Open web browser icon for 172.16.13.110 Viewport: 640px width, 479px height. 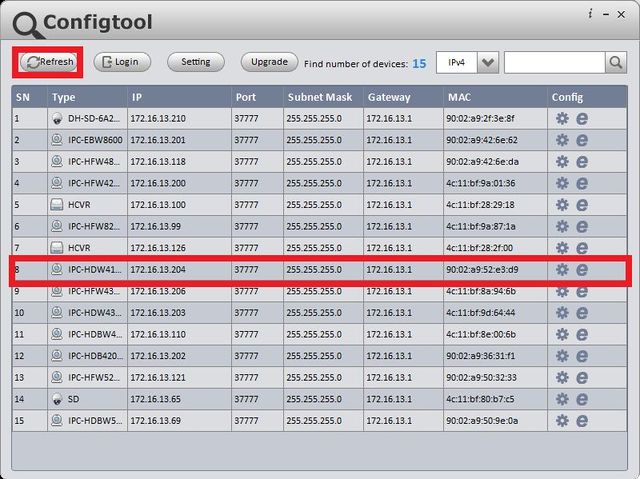coord(582,335)
